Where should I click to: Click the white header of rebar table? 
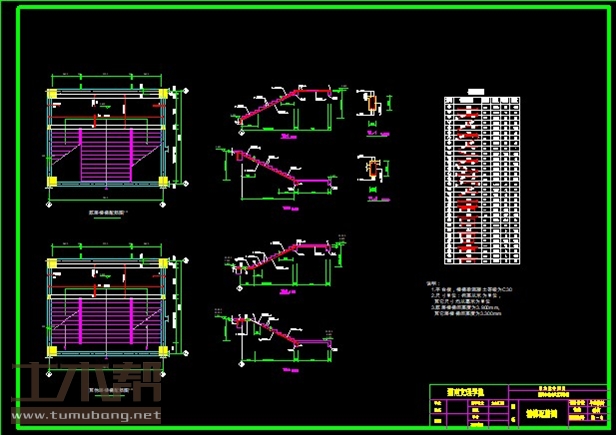click(x=482, y=100)
